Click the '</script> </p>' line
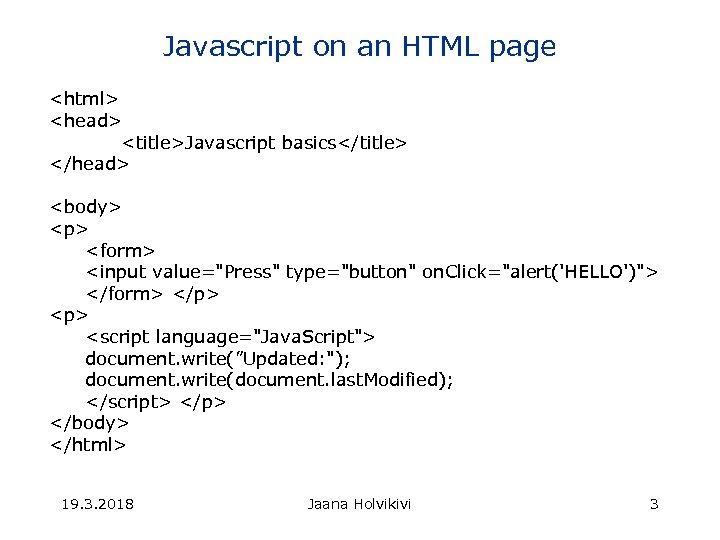The width and height of the screenshot is (720, 540). tap(156, 402)
